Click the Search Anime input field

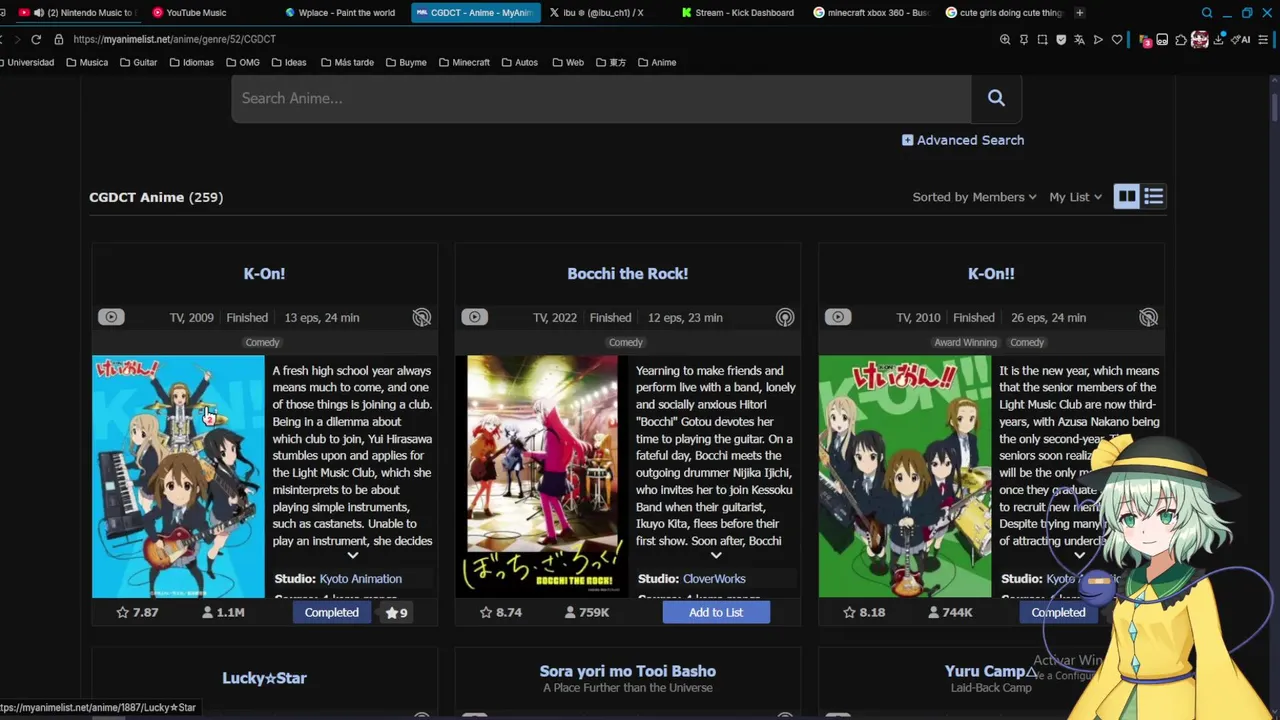click(601, 98)
